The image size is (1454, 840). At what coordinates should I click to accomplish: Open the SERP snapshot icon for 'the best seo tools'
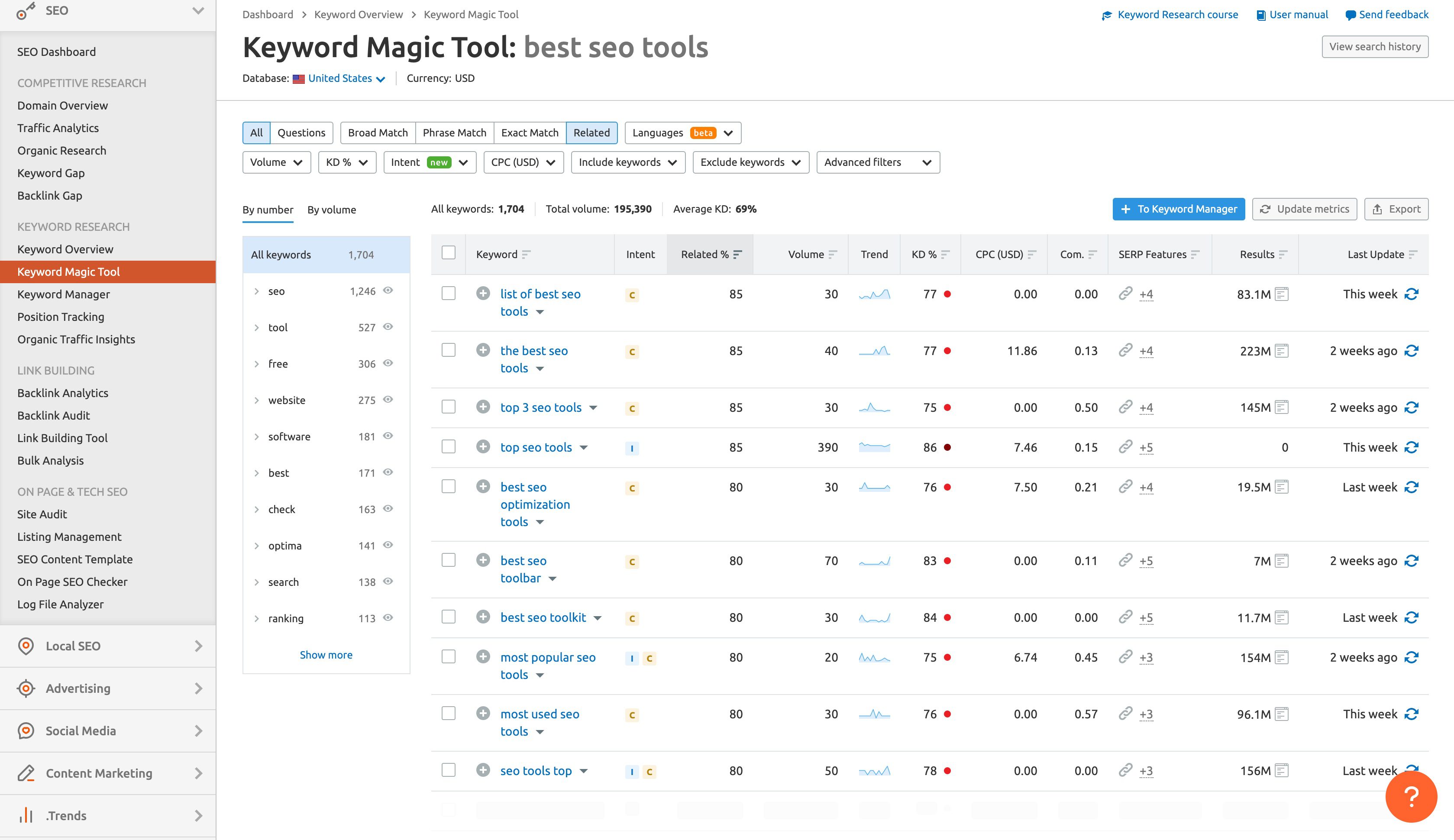pyautogui.click(x=1281, y=351)
